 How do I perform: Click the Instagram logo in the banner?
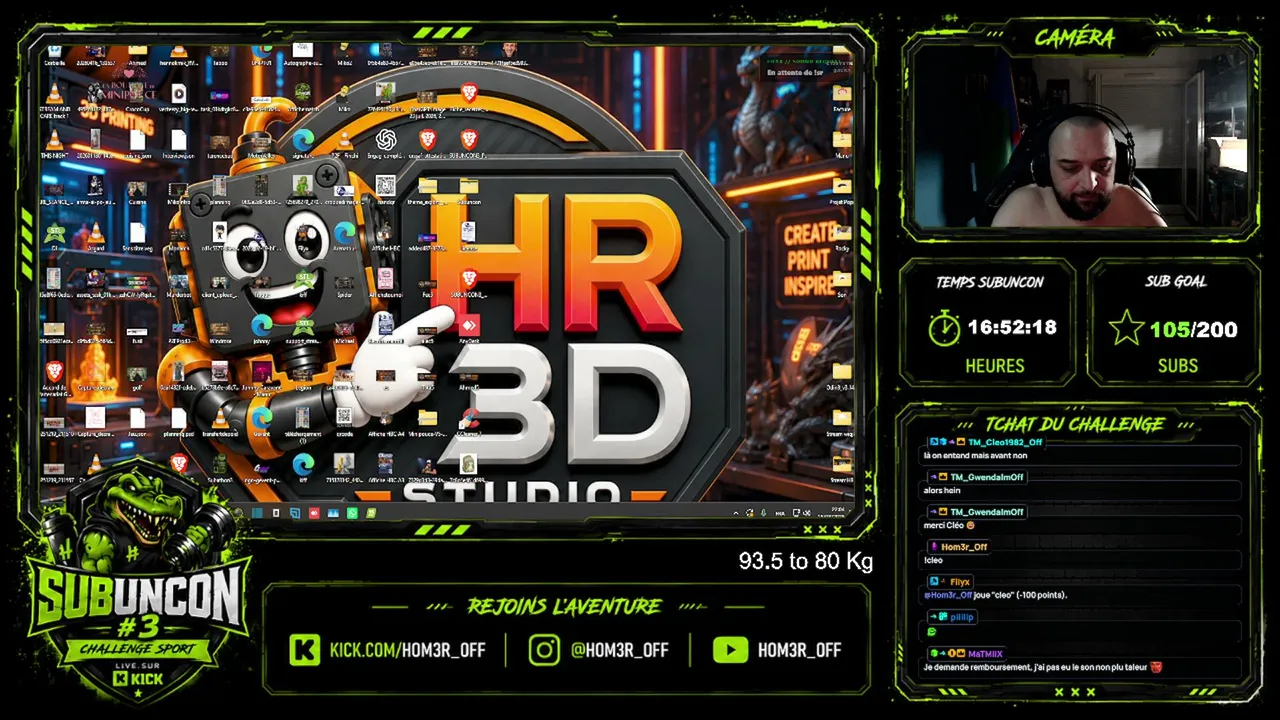pyautogui.click(x=544, y=649)
